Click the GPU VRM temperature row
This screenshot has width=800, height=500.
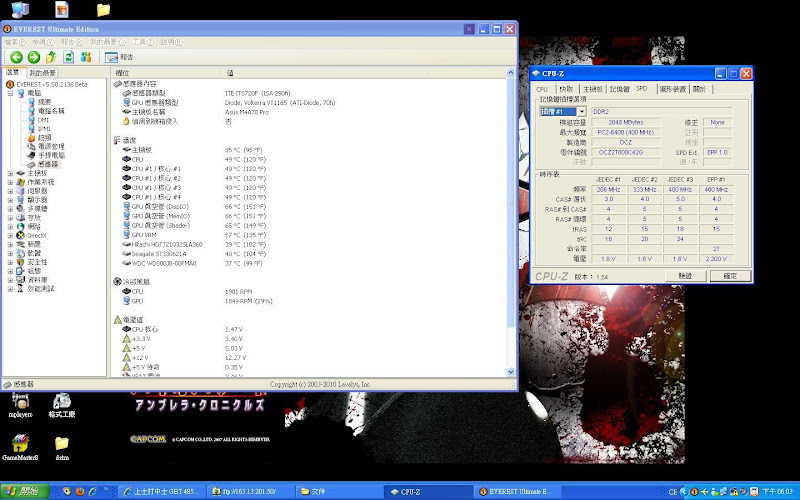[x=194, y=235]
